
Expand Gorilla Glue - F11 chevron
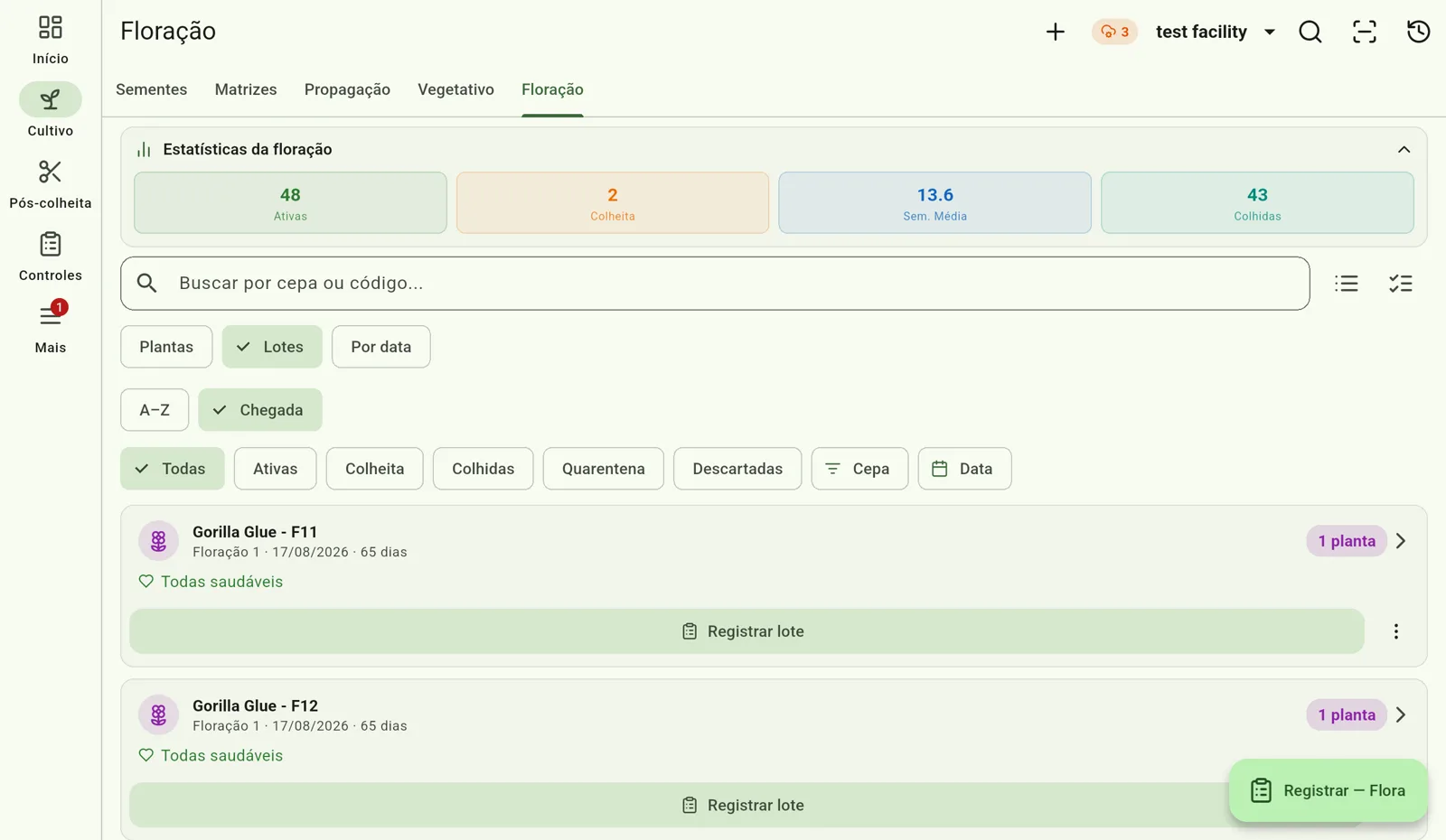click(x=1401, y=541)
